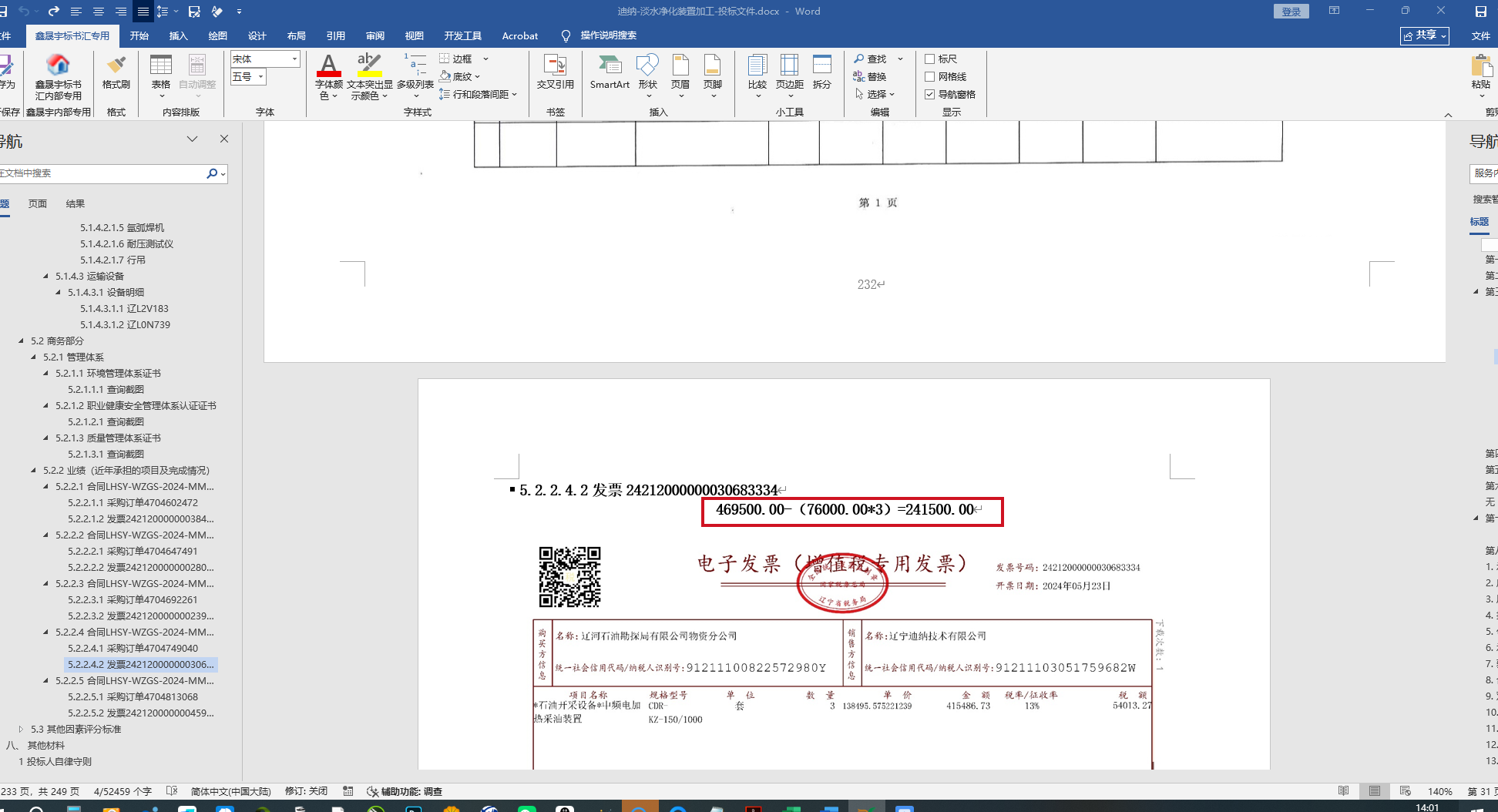Expand the 5.3 其他因素评分标准 tree node
Image resolution: width=1498 pixels, height=812 pixels.
coord(21,729)
